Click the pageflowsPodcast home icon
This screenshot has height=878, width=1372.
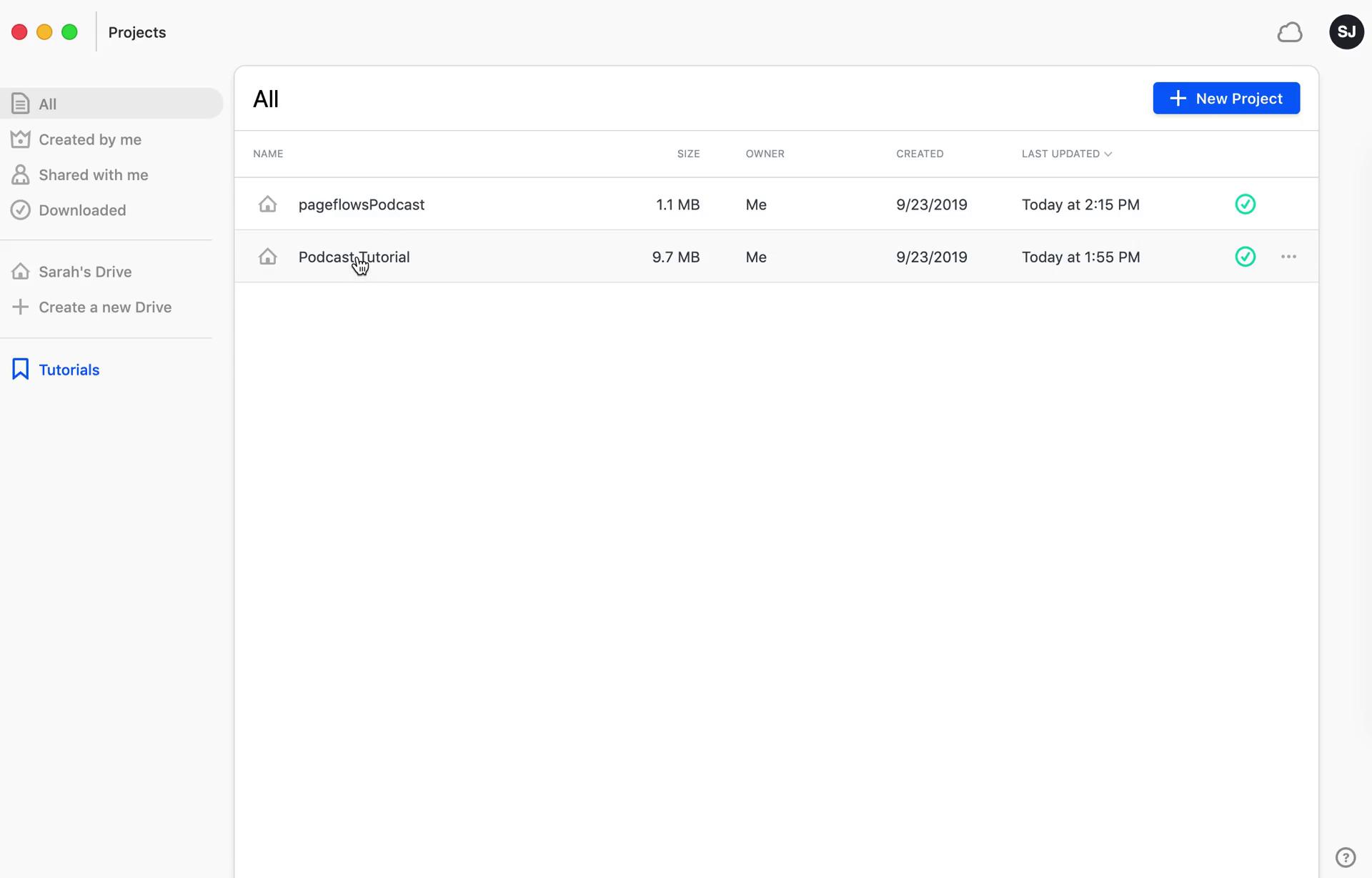pyautogui.click(x=267, y=204)
